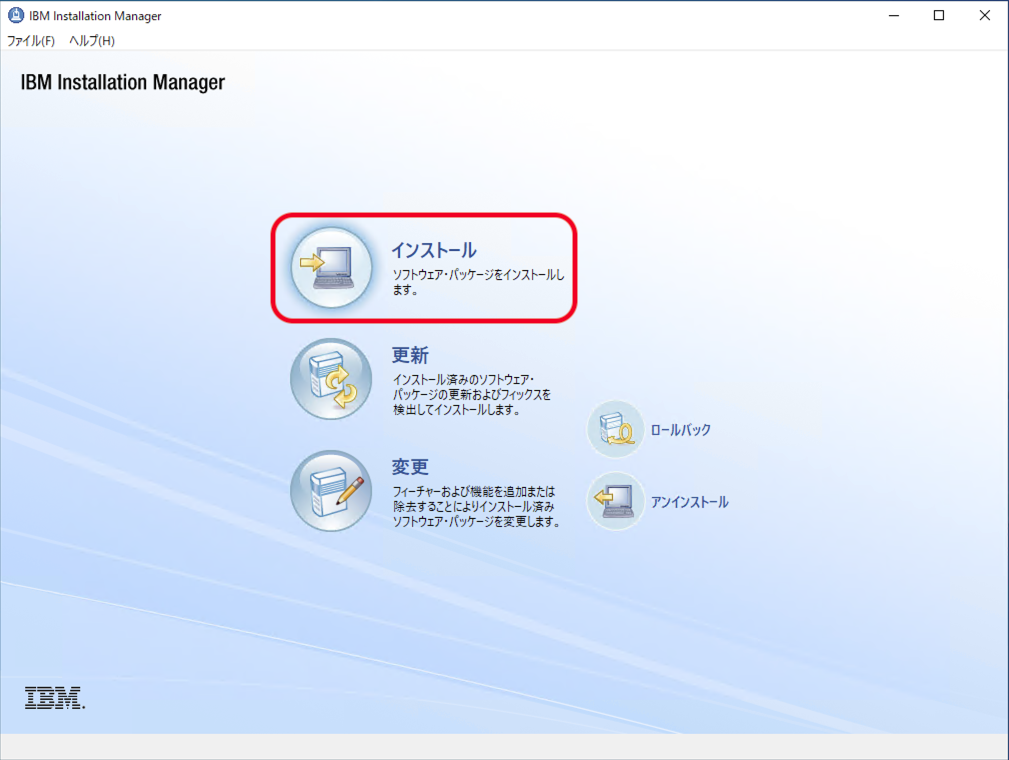Close the Installation Manager window
The height and width of the screenshot is (760, 1009).
[985, 15]
